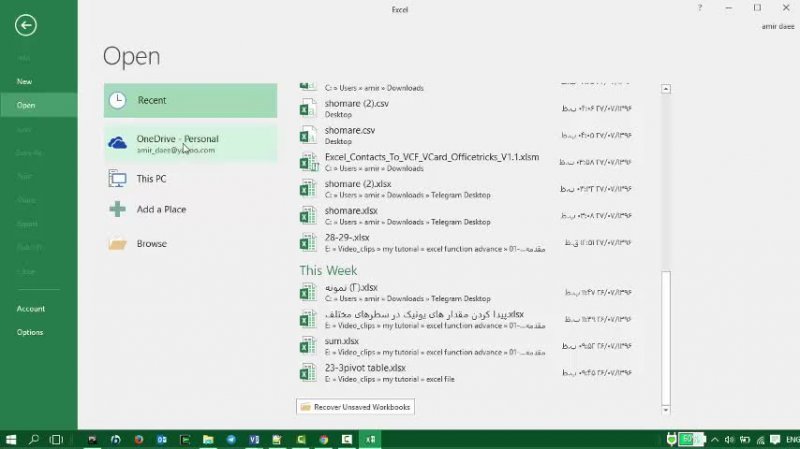The image size is (800, 449).
Task: Click the file list scrollbar down arrow
Action: pyautogui.click(x=666, y=409)
